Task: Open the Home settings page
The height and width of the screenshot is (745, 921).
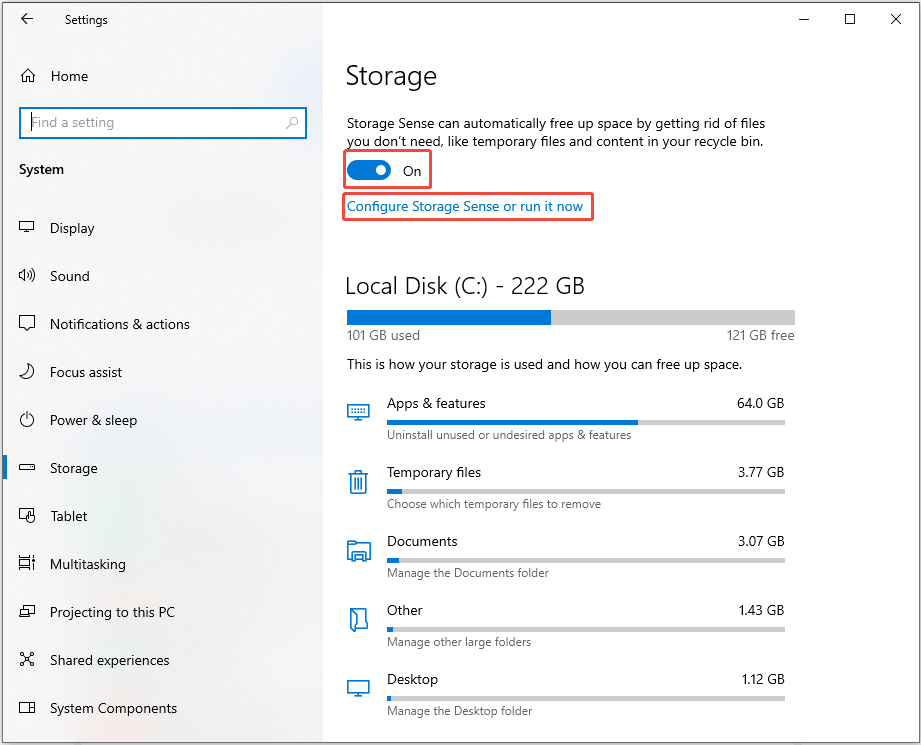Action: pyautogui.click(x=69, y=76)
